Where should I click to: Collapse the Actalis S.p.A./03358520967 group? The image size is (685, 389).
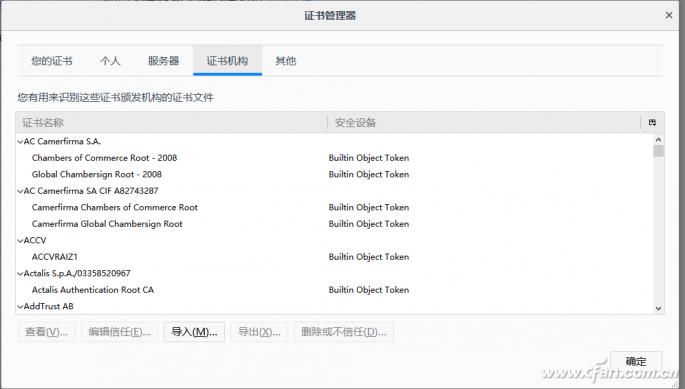[x=20, y=274]
